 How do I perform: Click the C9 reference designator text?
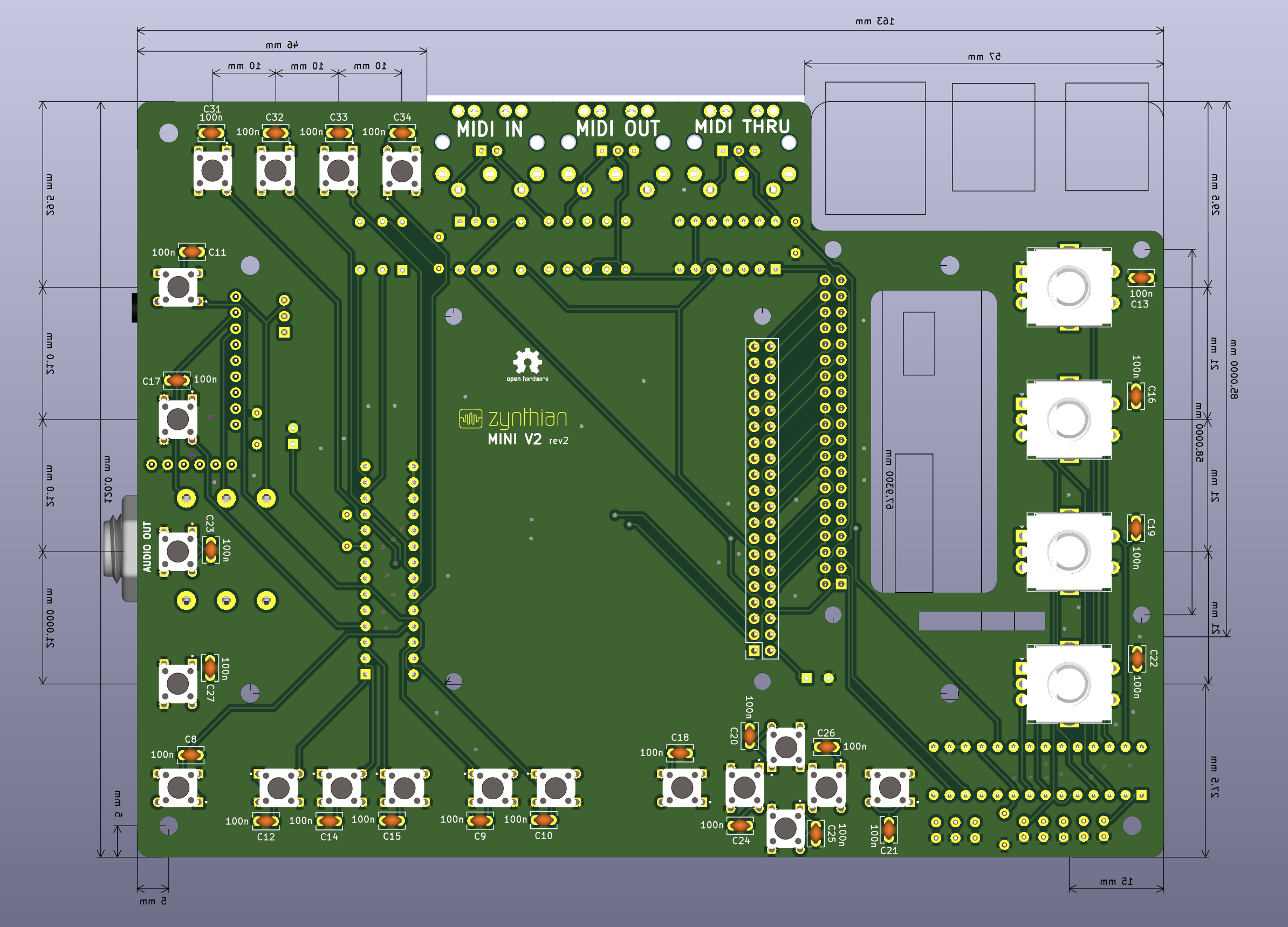480,836
